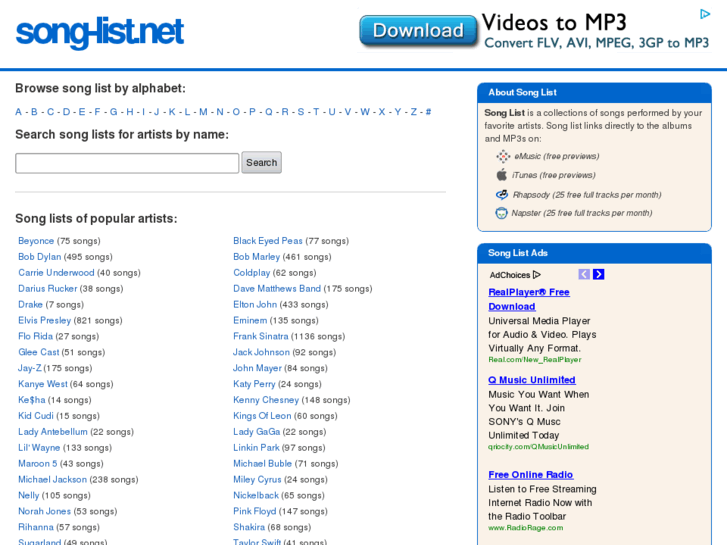
Task: Open the Free Online Radio ad link
Action: tap(530, 474)
